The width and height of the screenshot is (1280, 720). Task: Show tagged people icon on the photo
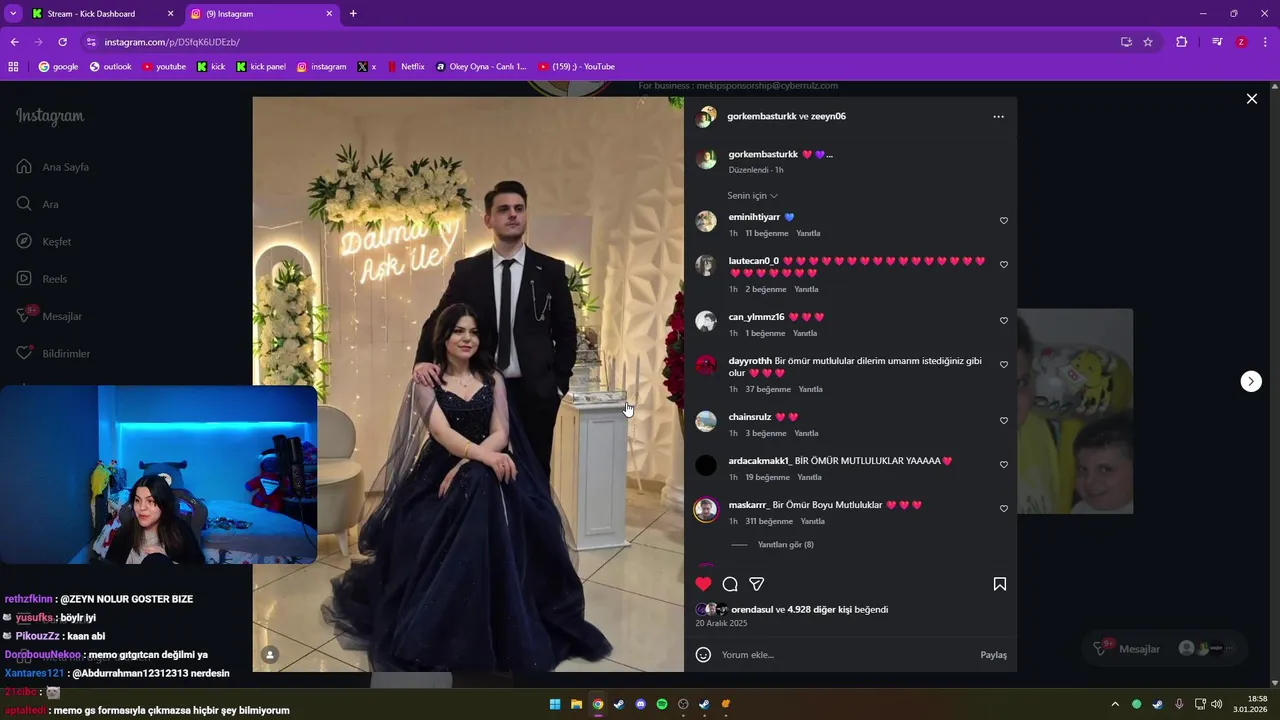click(x=270, y=655)
